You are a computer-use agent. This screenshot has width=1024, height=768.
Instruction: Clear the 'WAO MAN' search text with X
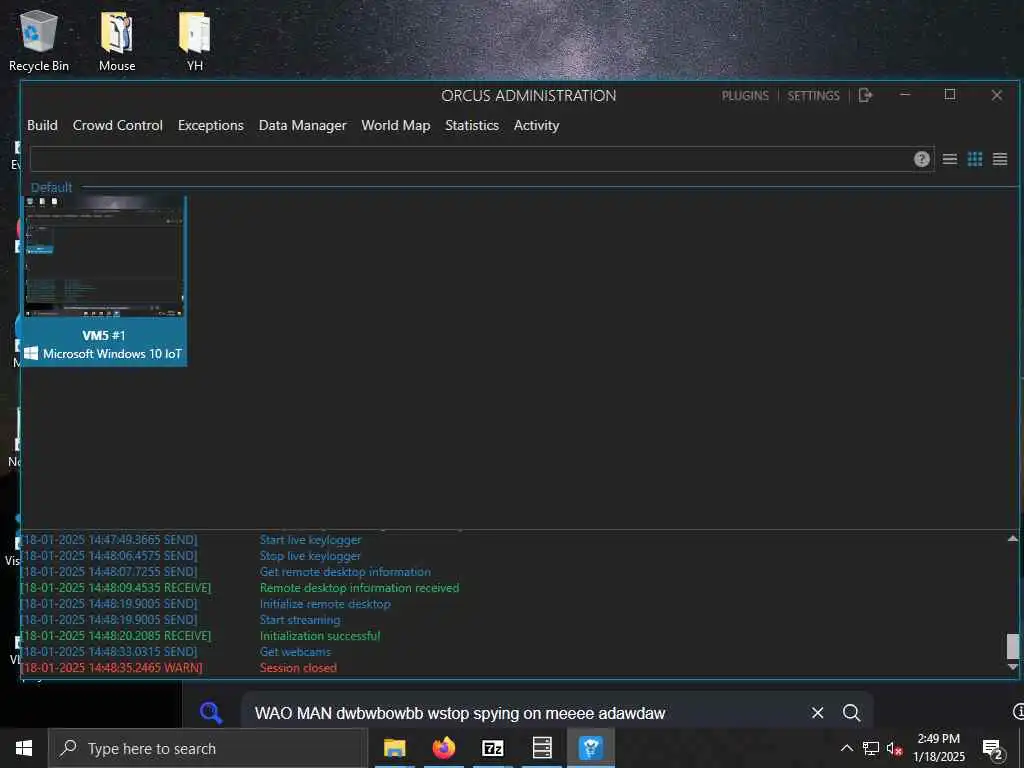click(x=817, y=712)
